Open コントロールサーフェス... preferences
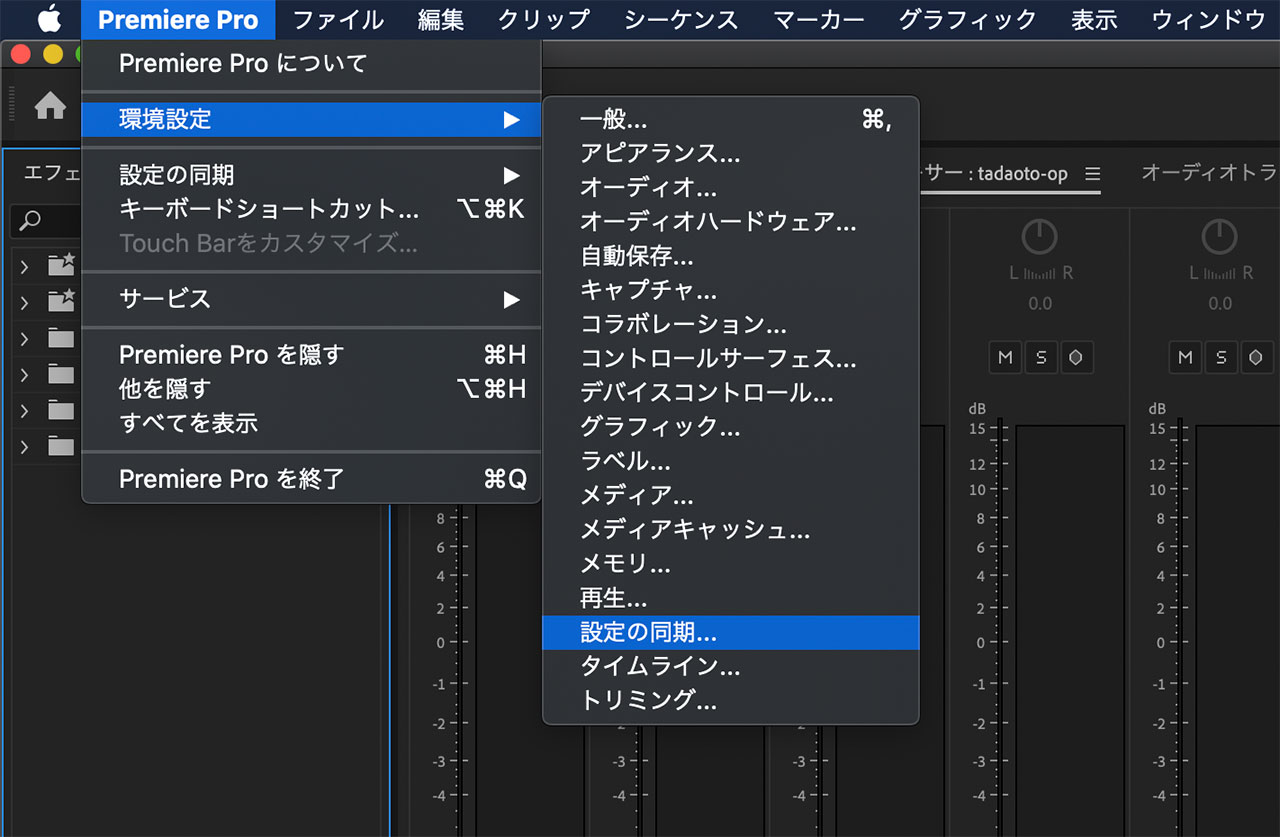 [730, 359]
